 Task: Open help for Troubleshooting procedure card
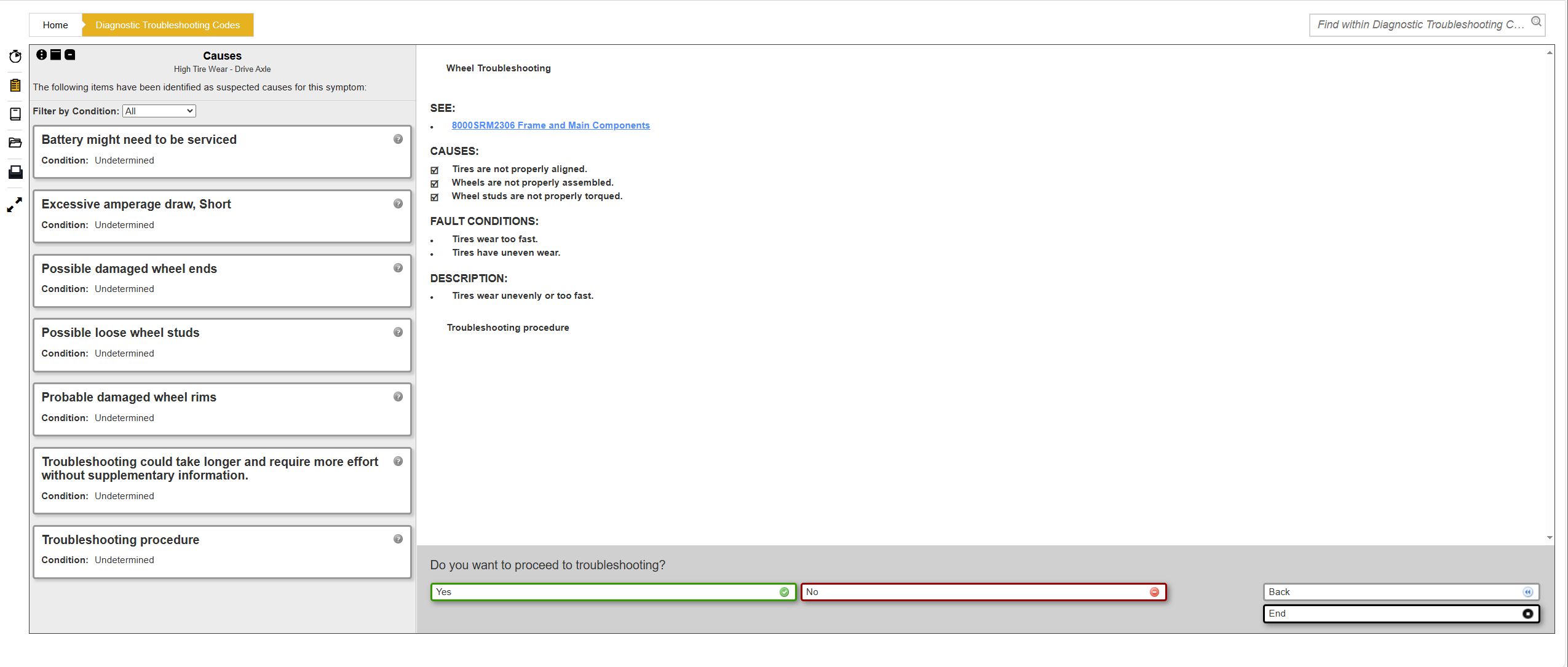(x=398, y=539)
